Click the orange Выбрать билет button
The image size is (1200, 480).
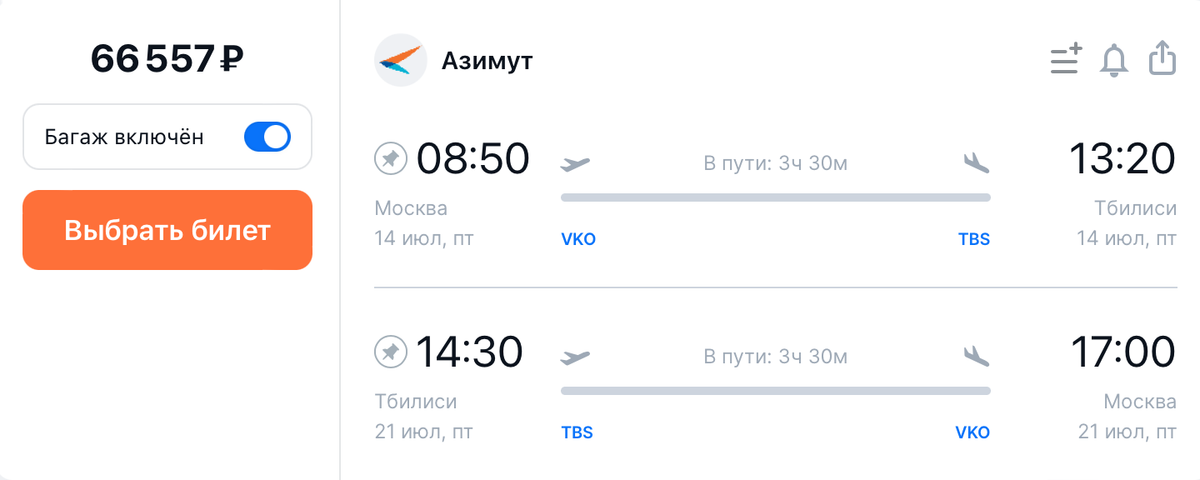[x=168, y=230]
